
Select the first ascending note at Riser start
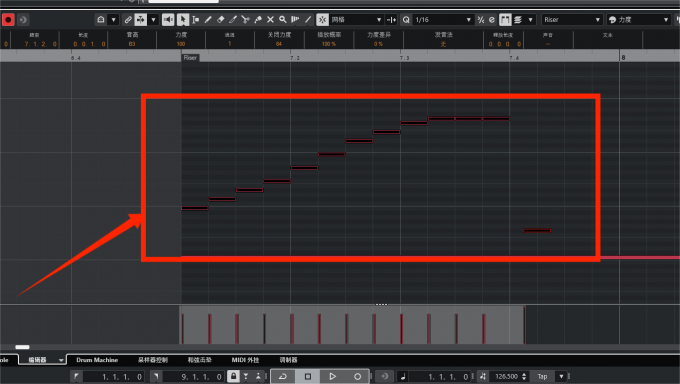(195, 208)
